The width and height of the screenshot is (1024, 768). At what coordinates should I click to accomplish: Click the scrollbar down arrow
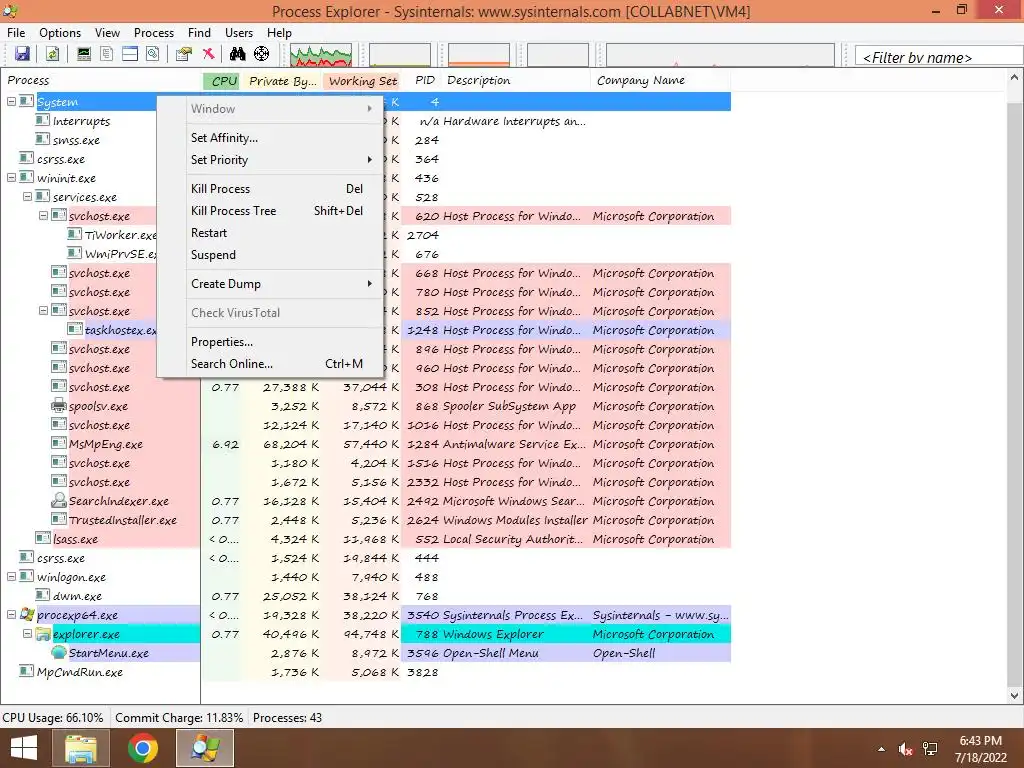tap(1014, 696)
